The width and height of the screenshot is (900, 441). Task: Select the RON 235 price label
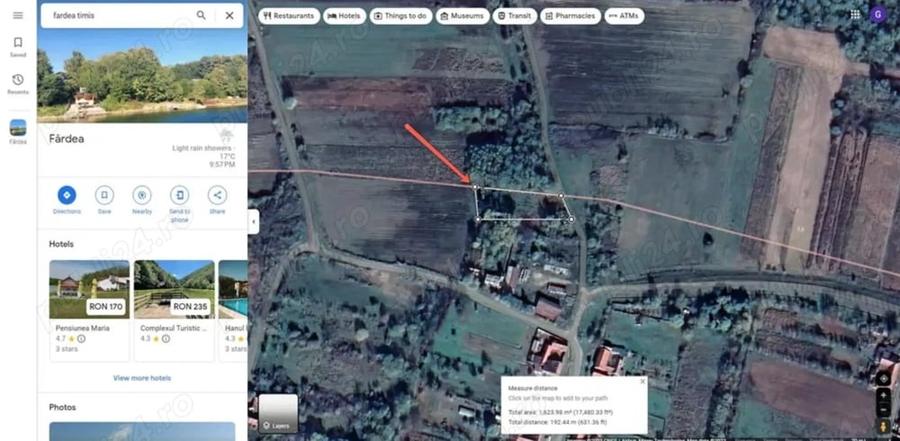pyautogui.click(x=190, y=307)
